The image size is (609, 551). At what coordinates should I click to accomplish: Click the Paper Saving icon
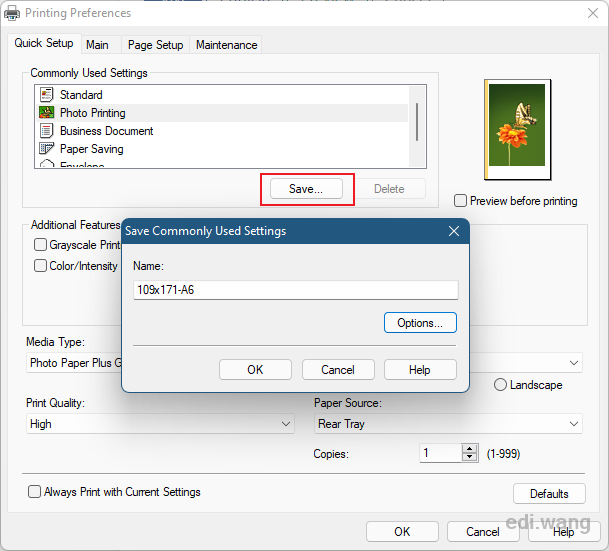point(47,149)
